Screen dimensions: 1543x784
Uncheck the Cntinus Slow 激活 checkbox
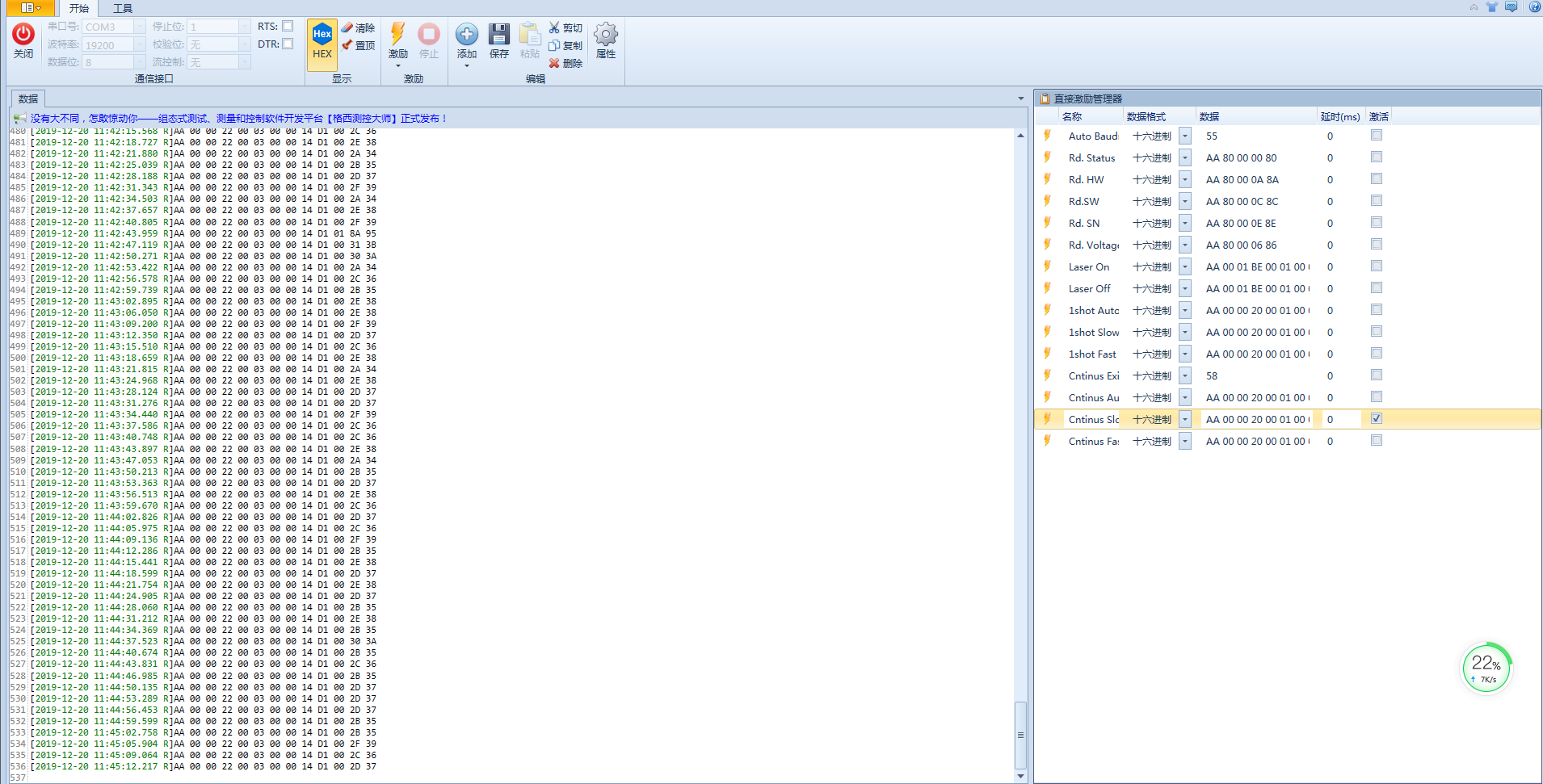coord(1377,418)
